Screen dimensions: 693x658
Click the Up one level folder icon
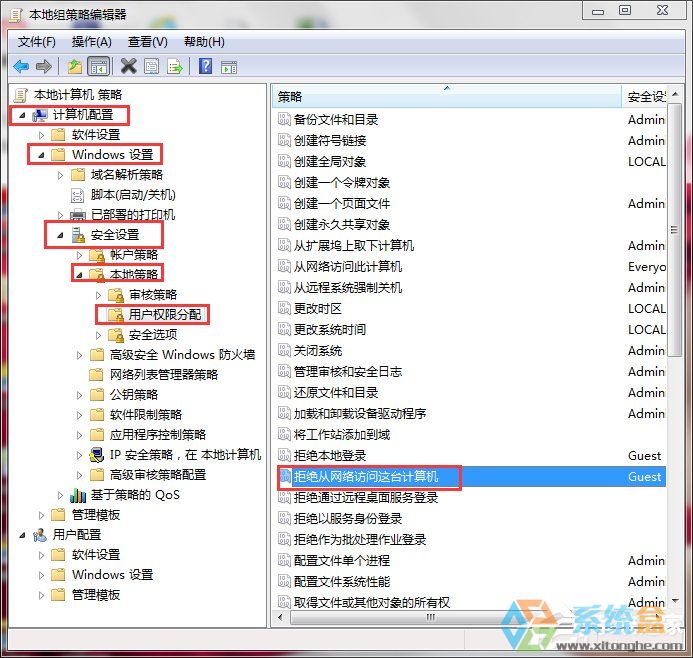click(x=75, y=67)
